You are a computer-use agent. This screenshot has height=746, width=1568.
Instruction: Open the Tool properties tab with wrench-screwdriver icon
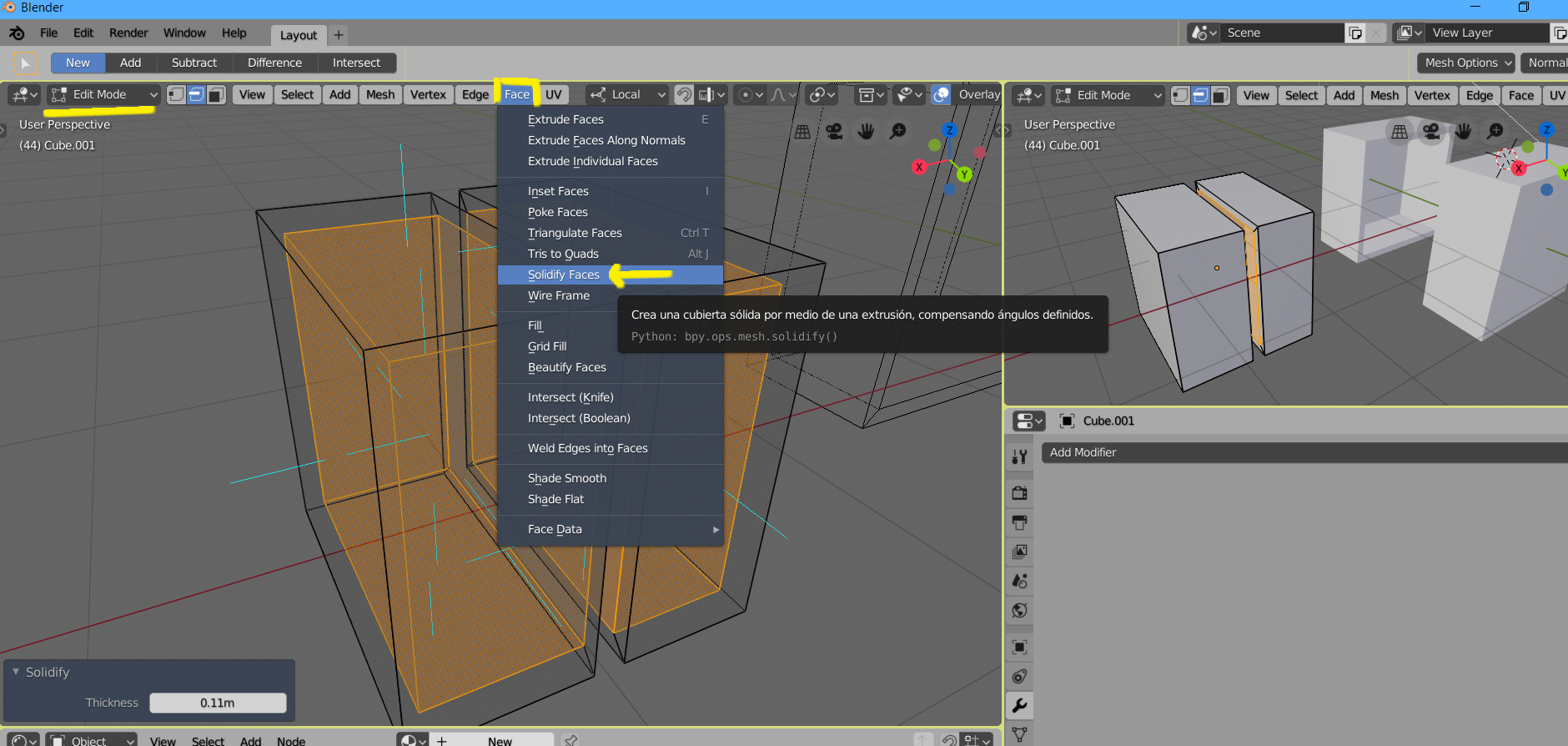coord(1019,456)
